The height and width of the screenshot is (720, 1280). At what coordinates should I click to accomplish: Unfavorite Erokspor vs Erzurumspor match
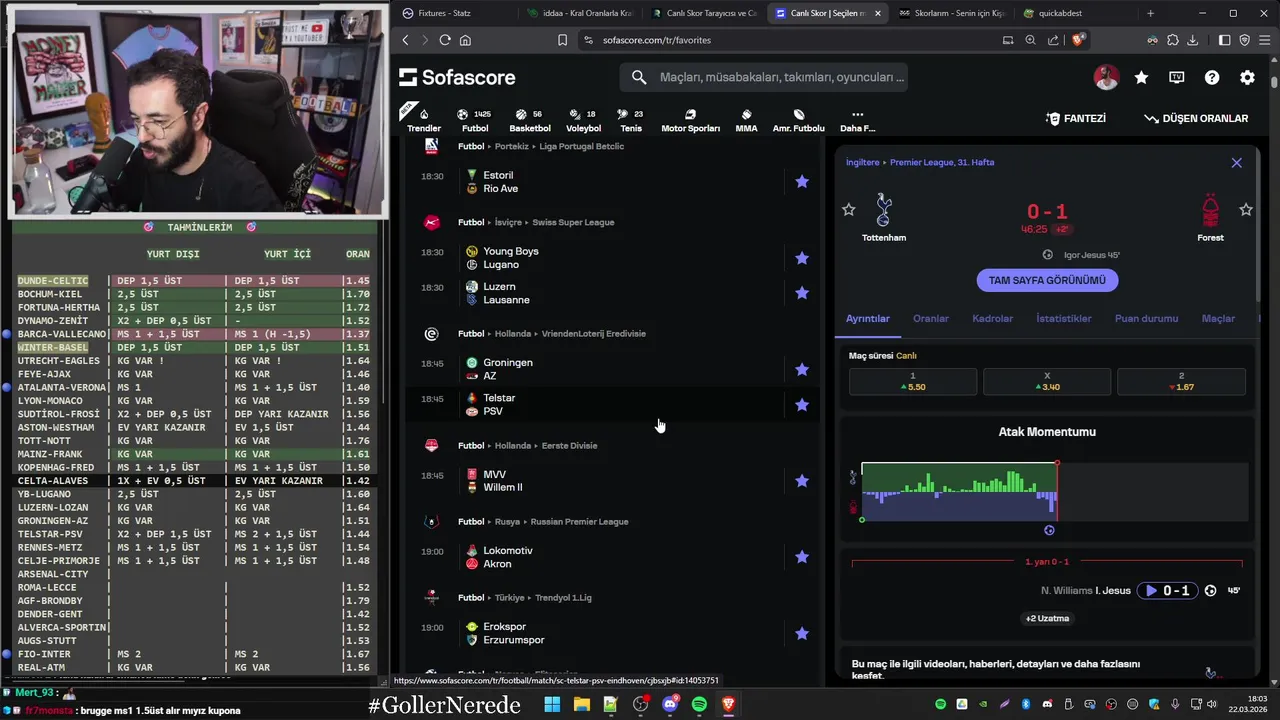click(802, 633)
